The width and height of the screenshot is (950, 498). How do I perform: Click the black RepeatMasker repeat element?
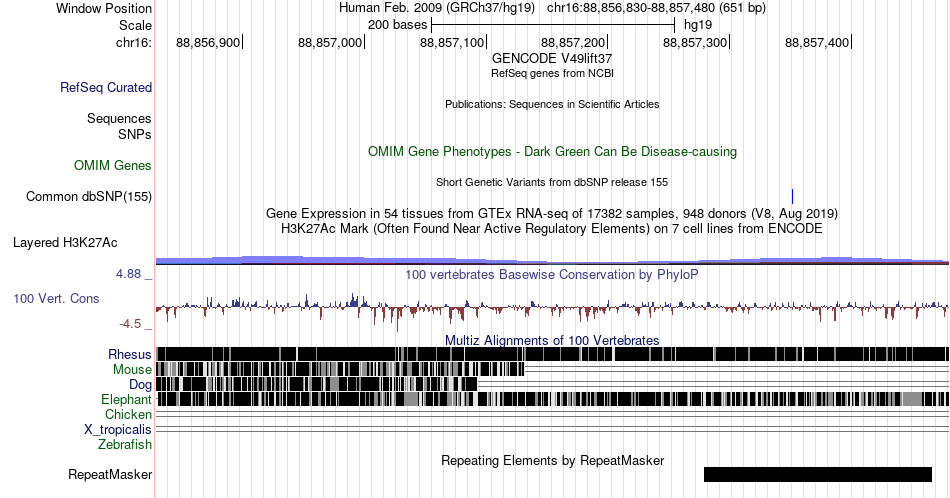(817, 474)
